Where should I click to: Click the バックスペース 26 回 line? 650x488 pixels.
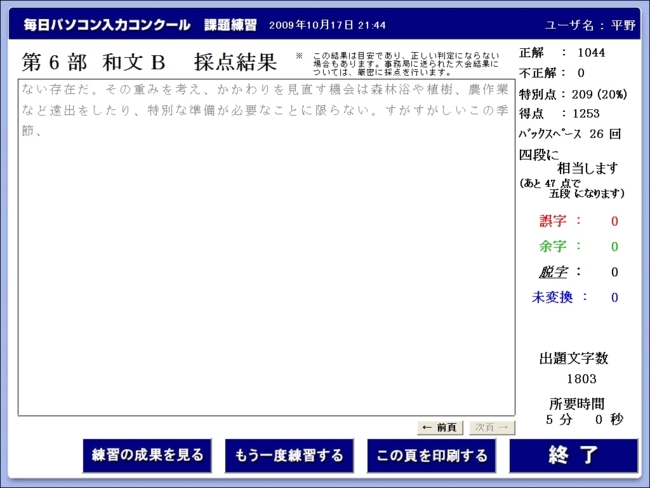coord(570,134)
